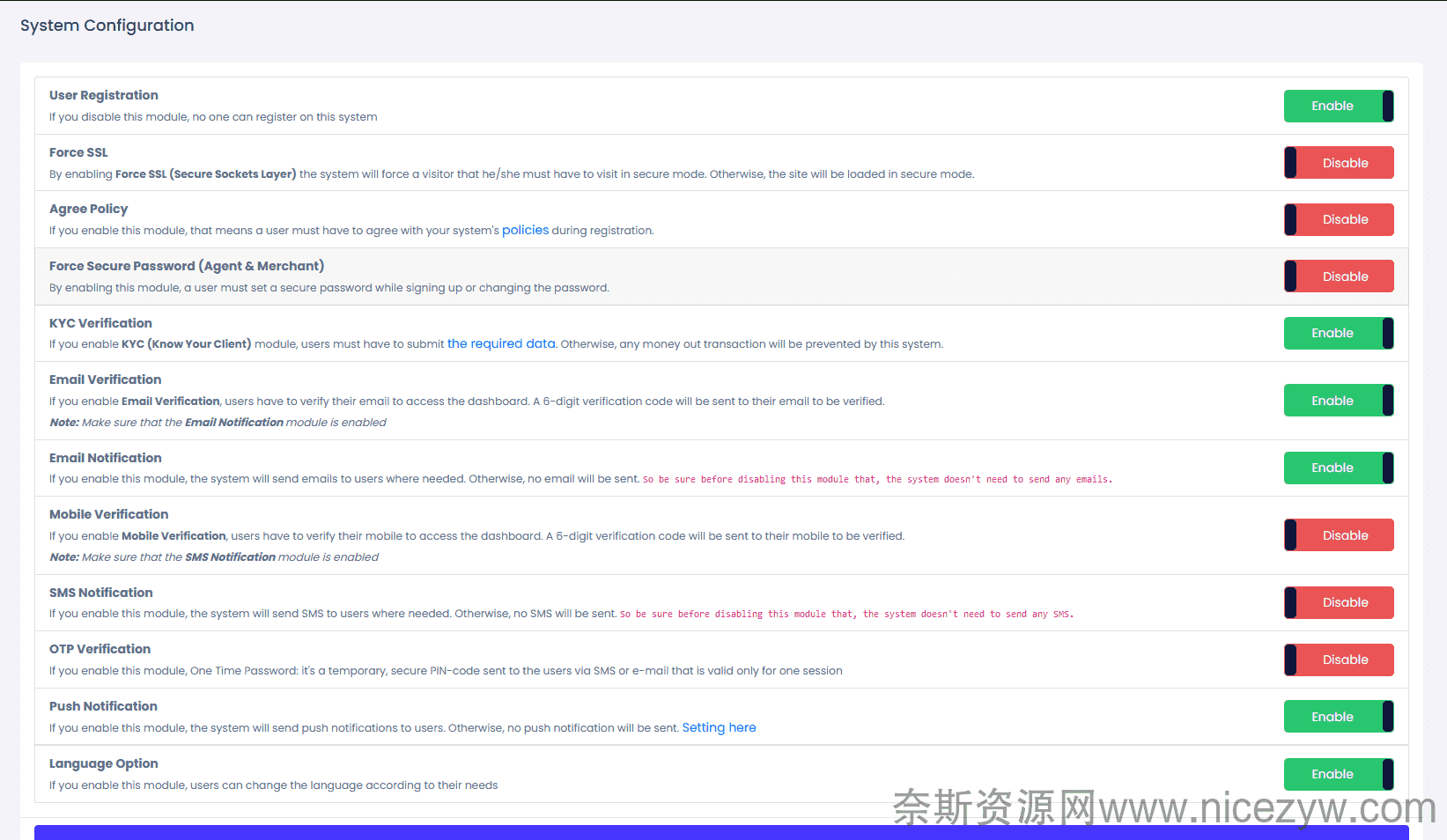Click the Force SSL heading
Viewport: 1447px width, 840px height.
click(x=78, y=152)
